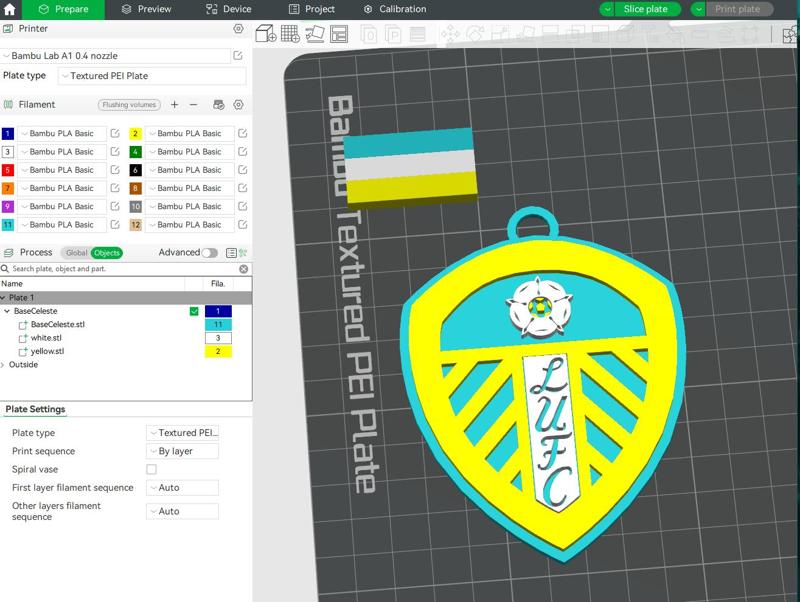Click the Flushing volumes button
Screen dimensions: 800x602
coord(129,104)
